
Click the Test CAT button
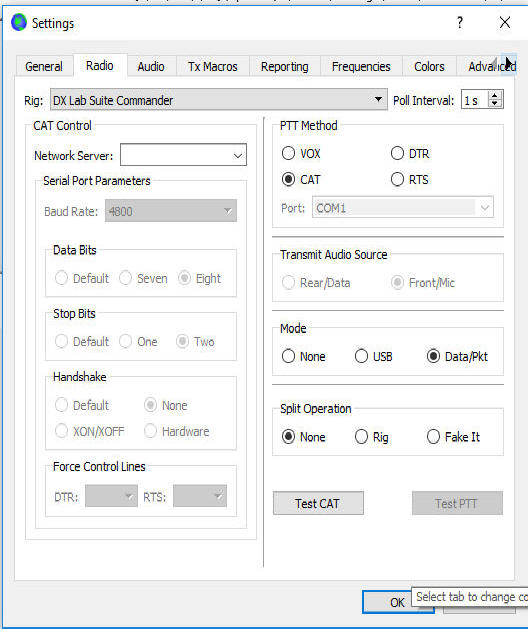tap(318, 503)
